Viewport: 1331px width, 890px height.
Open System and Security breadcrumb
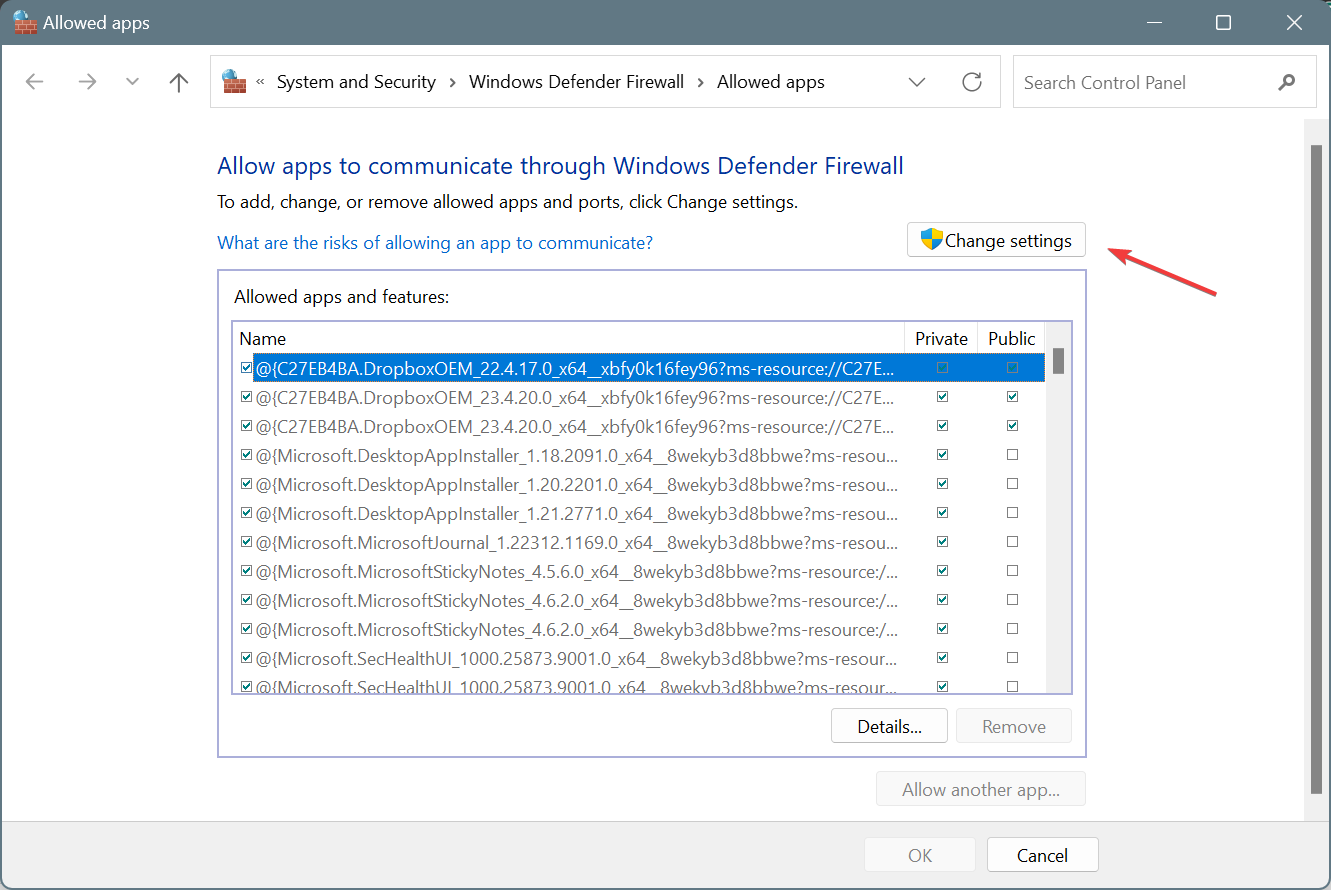point(356,82)
